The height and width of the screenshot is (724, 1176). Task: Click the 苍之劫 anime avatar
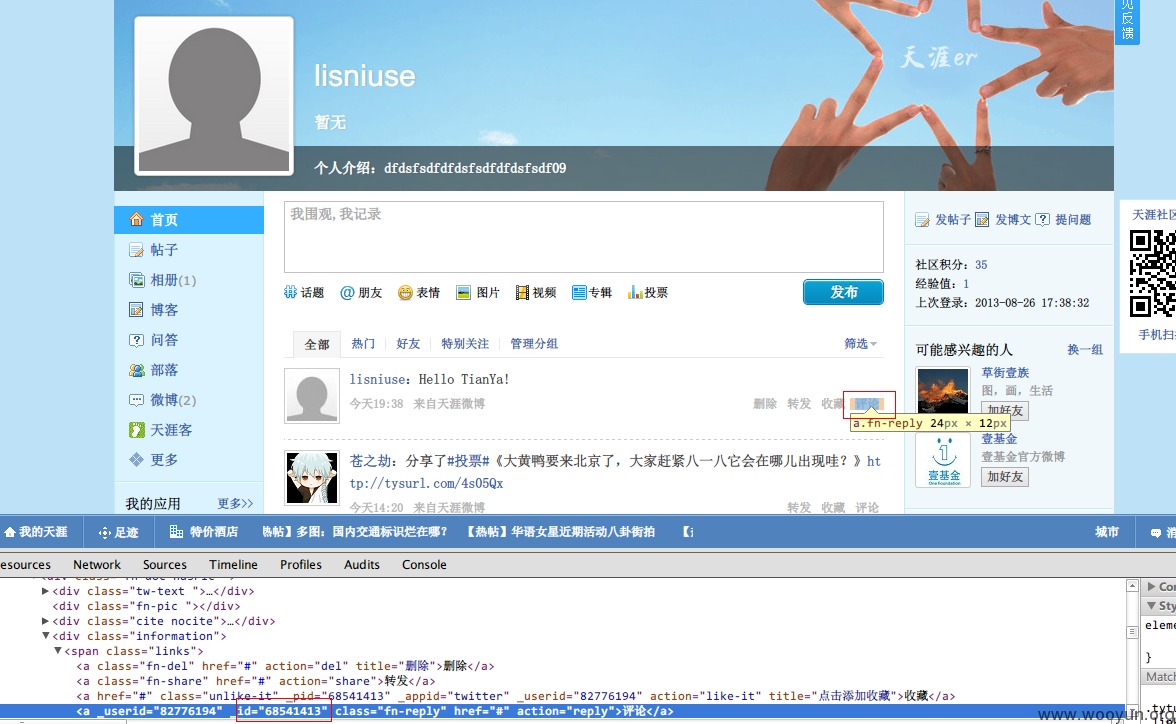[x=312, y=478]
